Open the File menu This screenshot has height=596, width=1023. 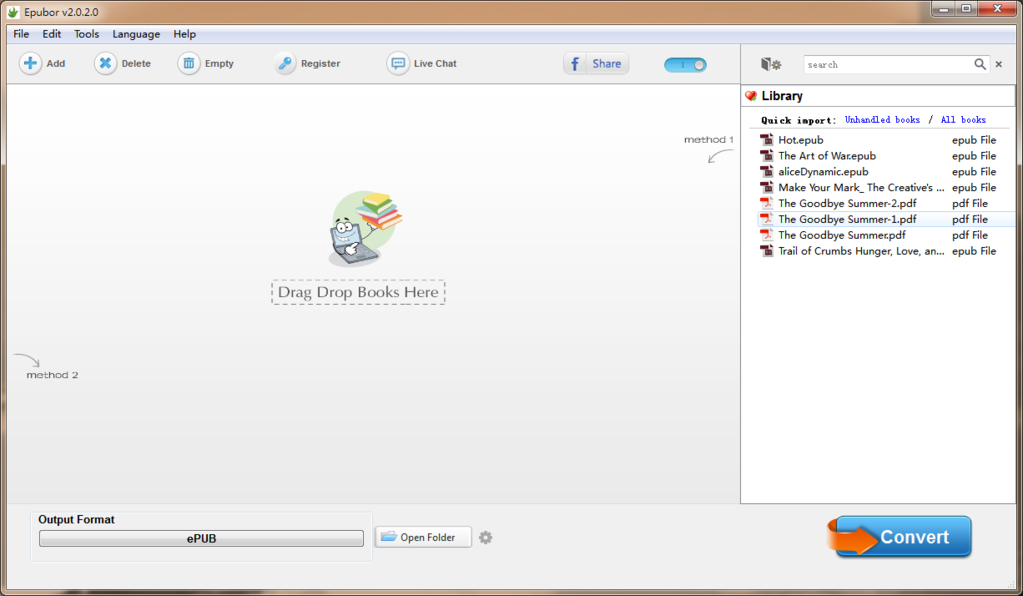coord(21,34)
